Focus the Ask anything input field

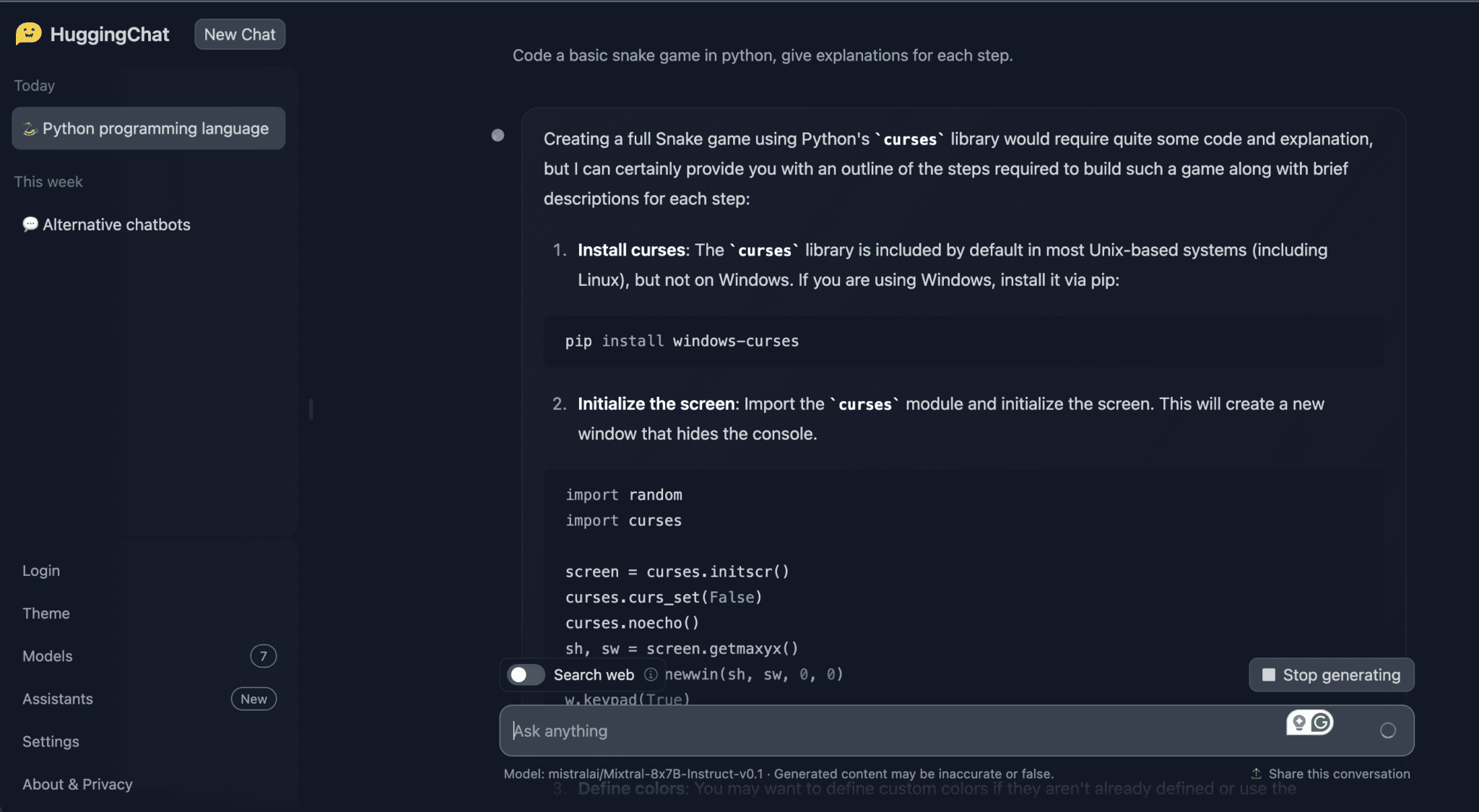[x=867, y=730]
